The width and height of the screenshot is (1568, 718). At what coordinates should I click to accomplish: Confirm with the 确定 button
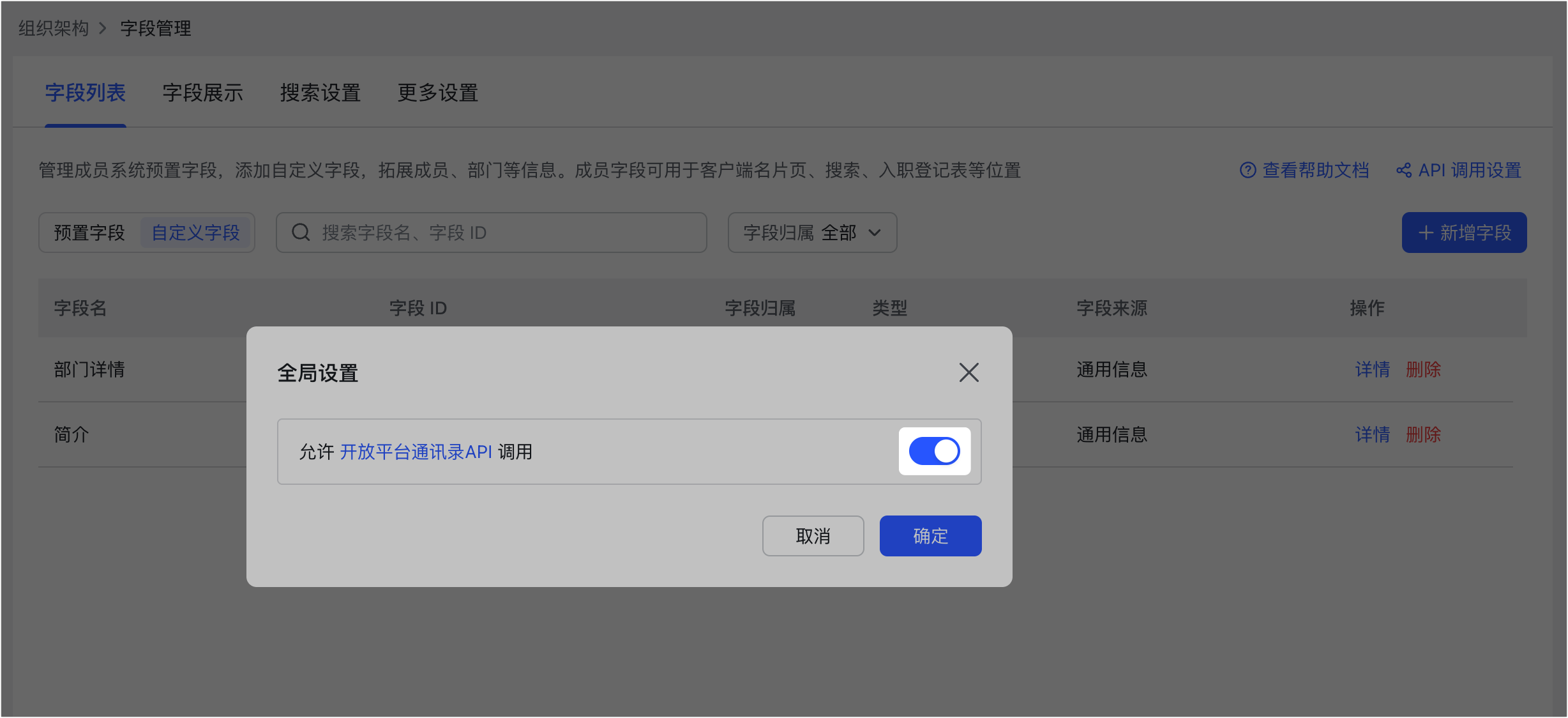tap(930, 536)
